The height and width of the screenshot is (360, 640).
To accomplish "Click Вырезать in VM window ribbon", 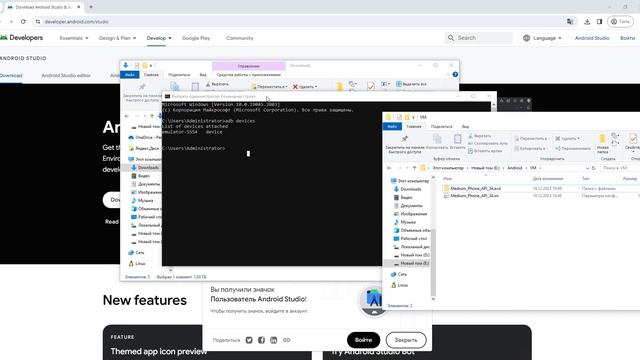I will pyautogui.click(x=480, y=136).
